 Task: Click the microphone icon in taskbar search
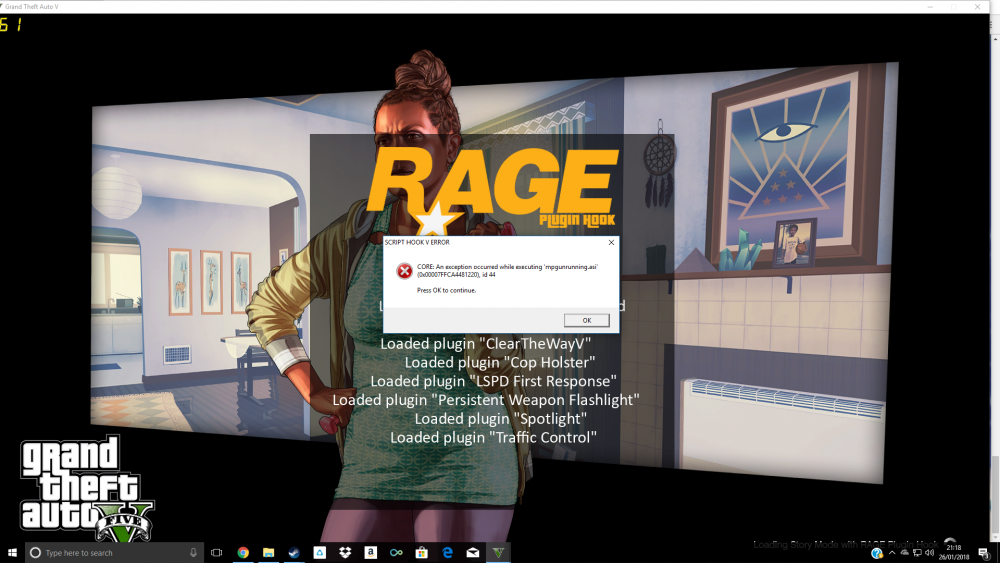193,553
